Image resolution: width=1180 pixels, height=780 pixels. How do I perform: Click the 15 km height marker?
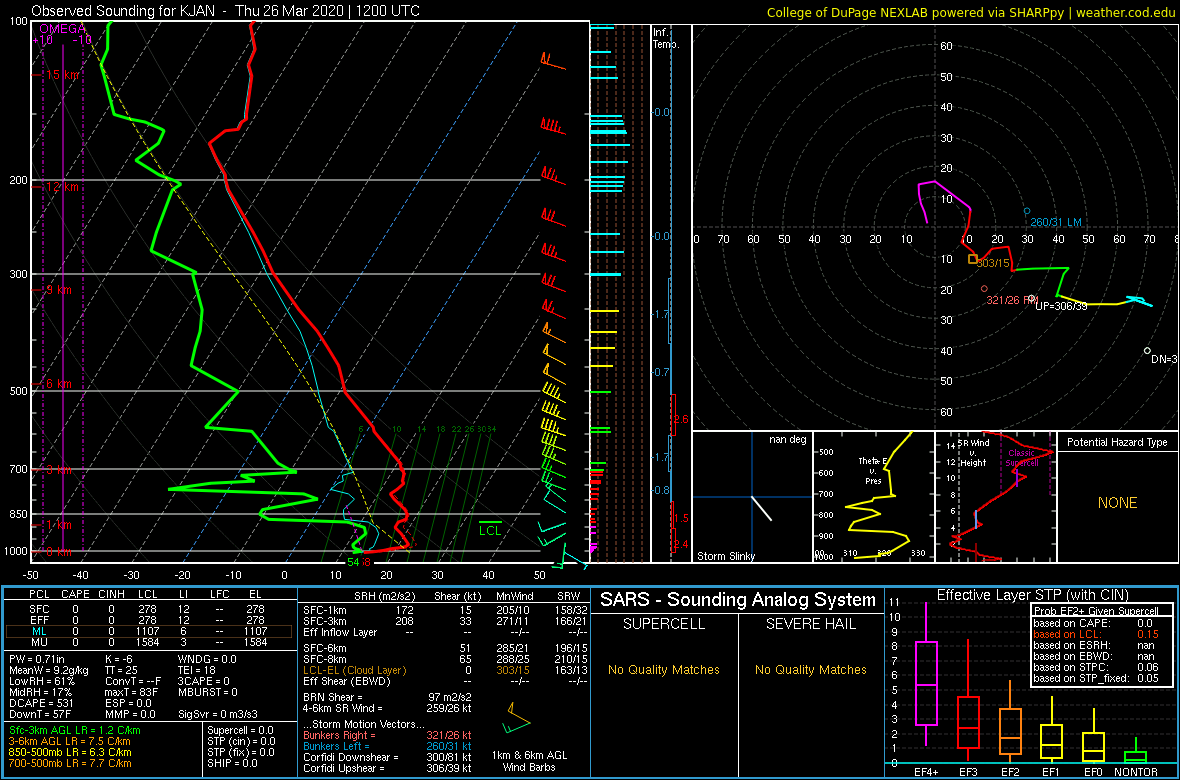coord(62,75)
